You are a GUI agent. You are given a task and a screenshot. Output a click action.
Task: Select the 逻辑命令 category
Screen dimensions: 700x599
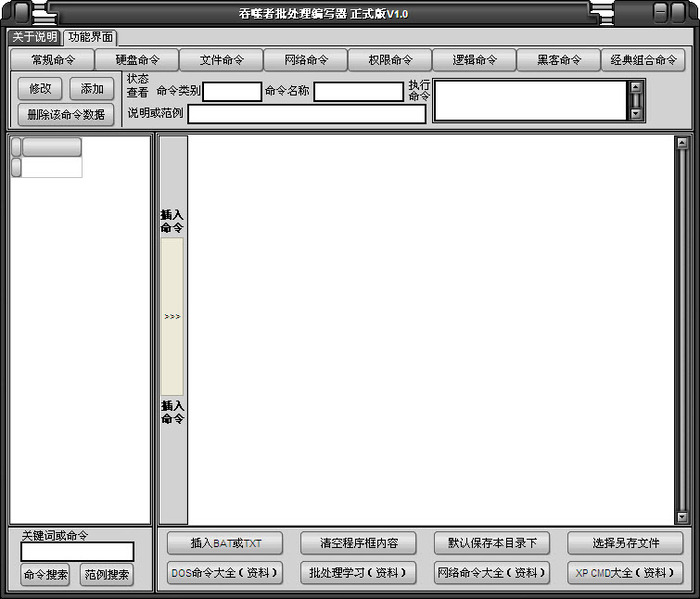click(475, 60)
